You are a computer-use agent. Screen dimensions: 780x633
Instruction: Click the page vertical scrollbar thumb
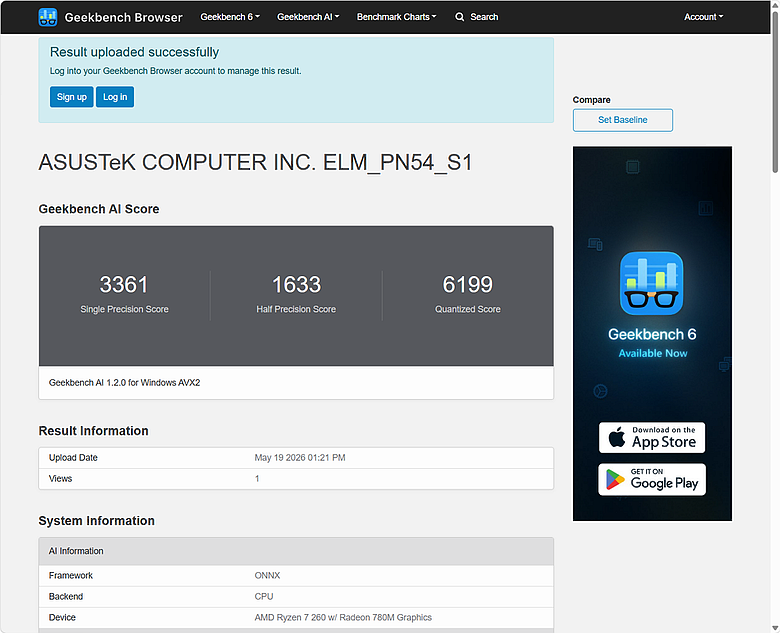775,92
